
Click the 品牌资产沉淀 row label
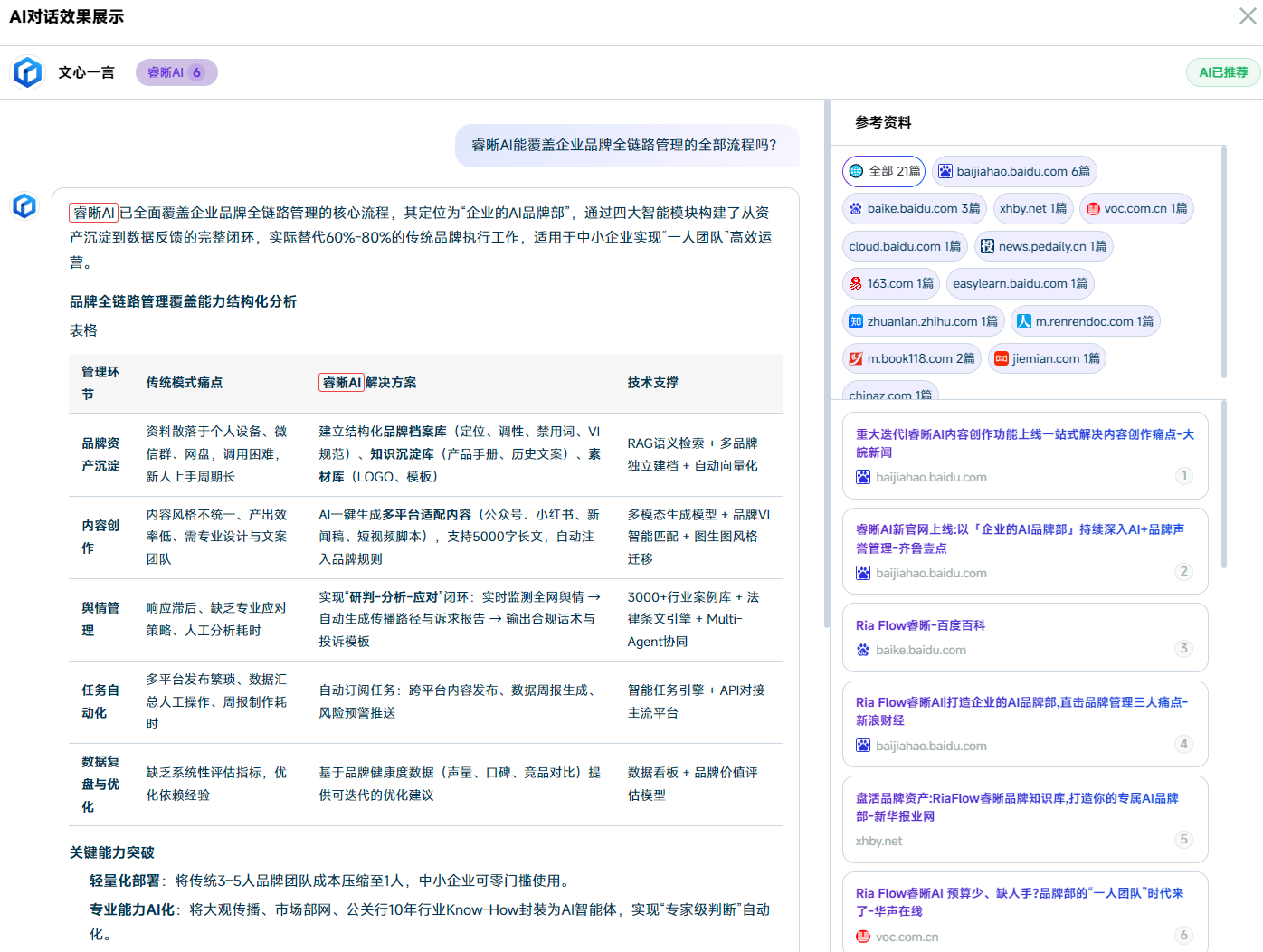(100, 454)
